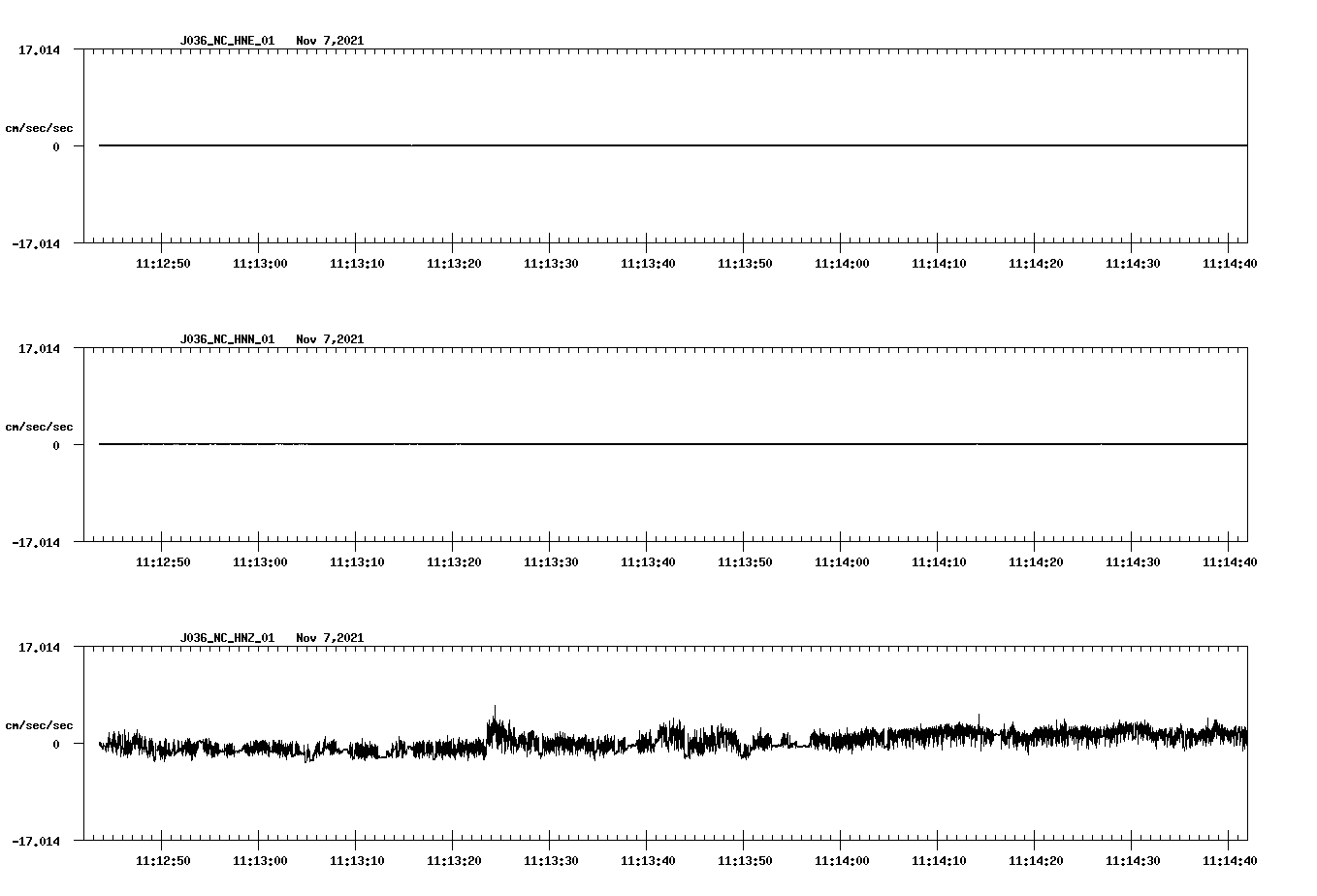Click the J036_NC_HNN_01 plot title
Viewport: 1317px width, 896px height.
pyautogui.click(x=227, y=339)
